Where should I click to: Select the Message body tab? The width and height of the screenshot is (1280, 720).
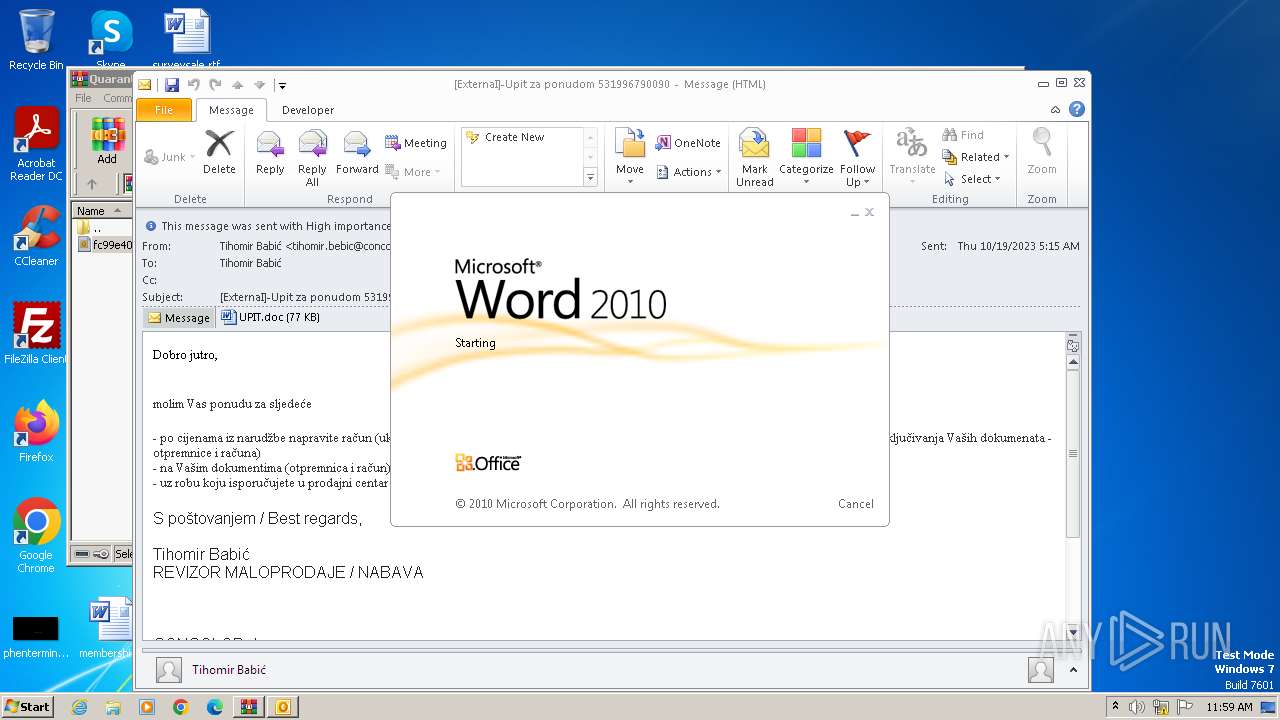pyautogui.click(x=179, y=318)
